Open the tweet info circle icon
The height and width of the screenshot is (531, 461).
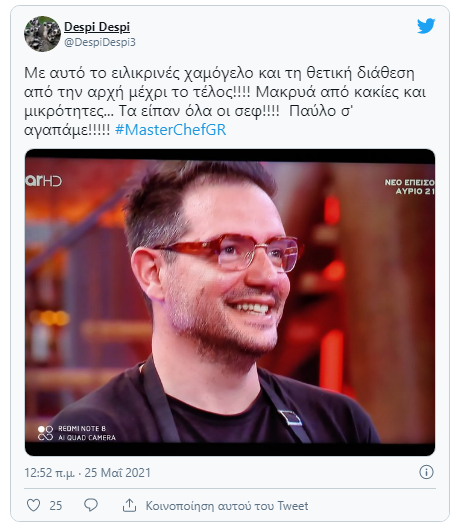click(x=426, y=472)
